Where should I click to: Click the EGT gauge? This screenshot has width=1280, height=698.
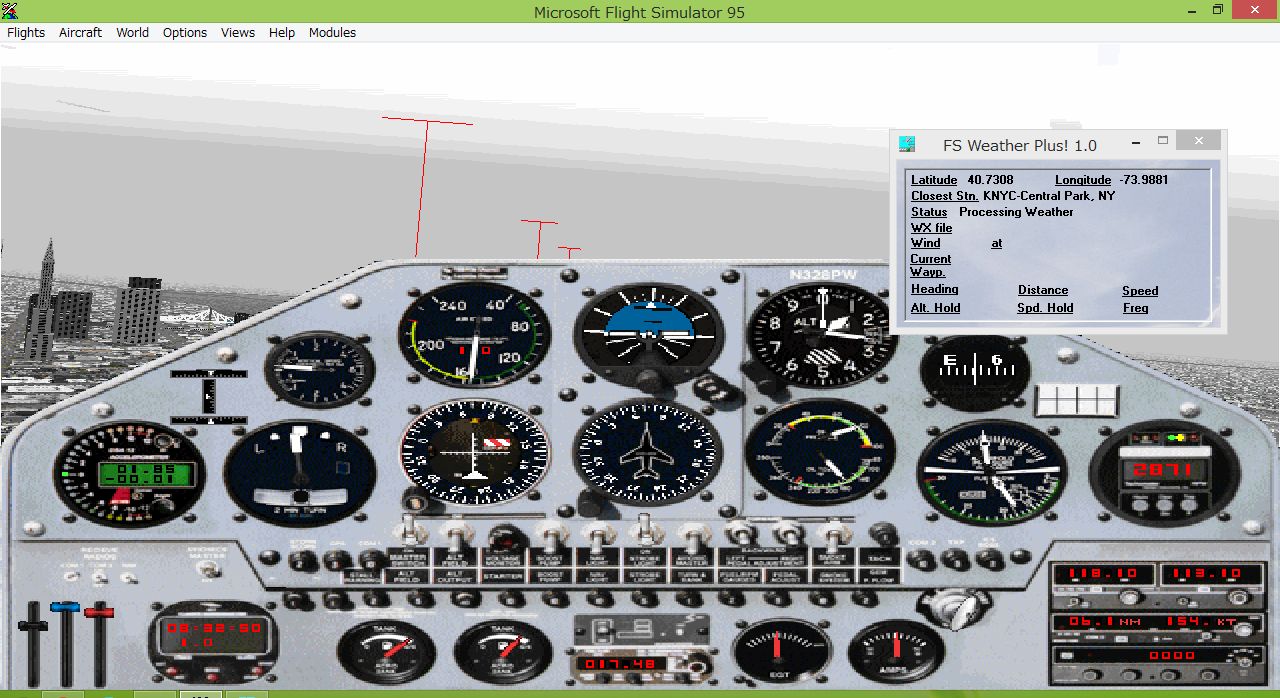pos(781,652)
